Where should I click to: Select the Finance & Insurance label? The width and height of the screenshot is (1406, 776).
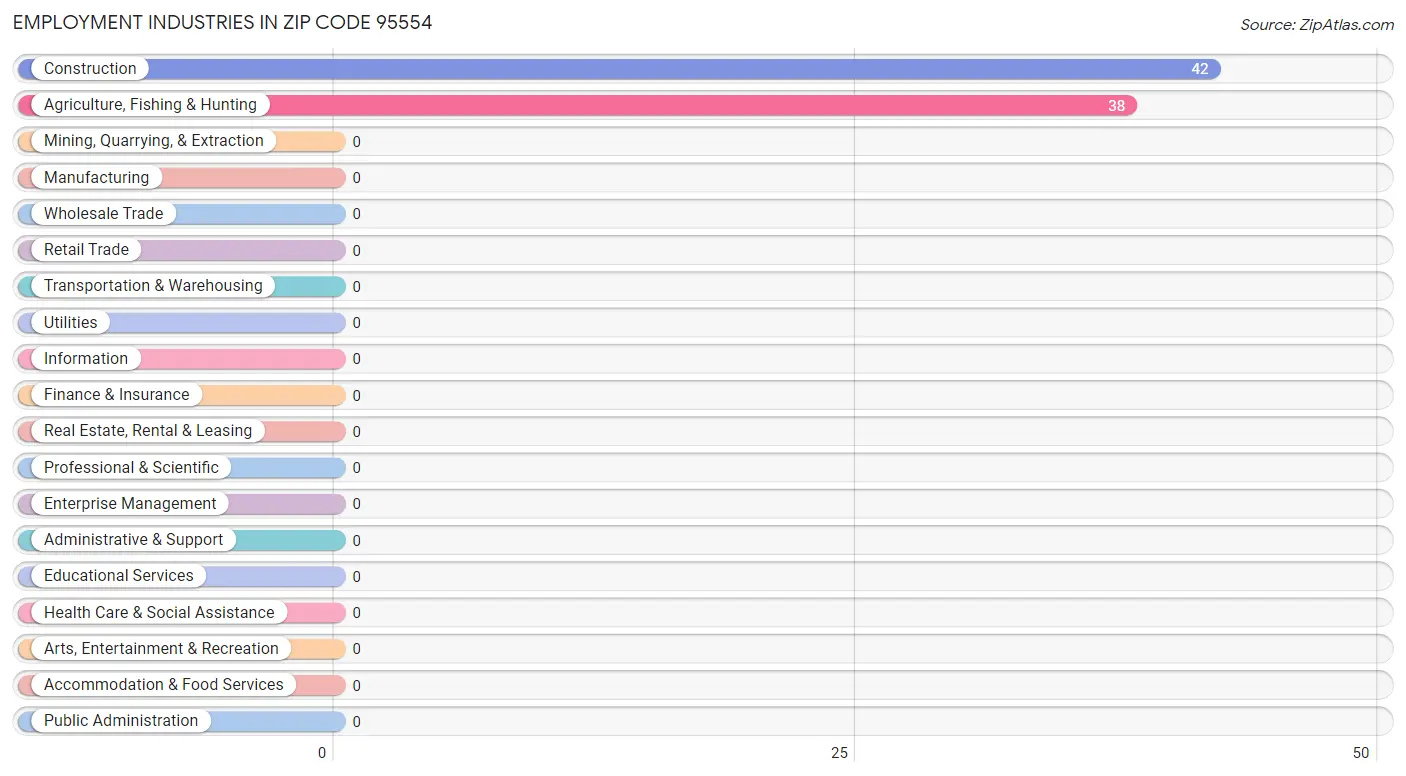click(x=116, y=395)
